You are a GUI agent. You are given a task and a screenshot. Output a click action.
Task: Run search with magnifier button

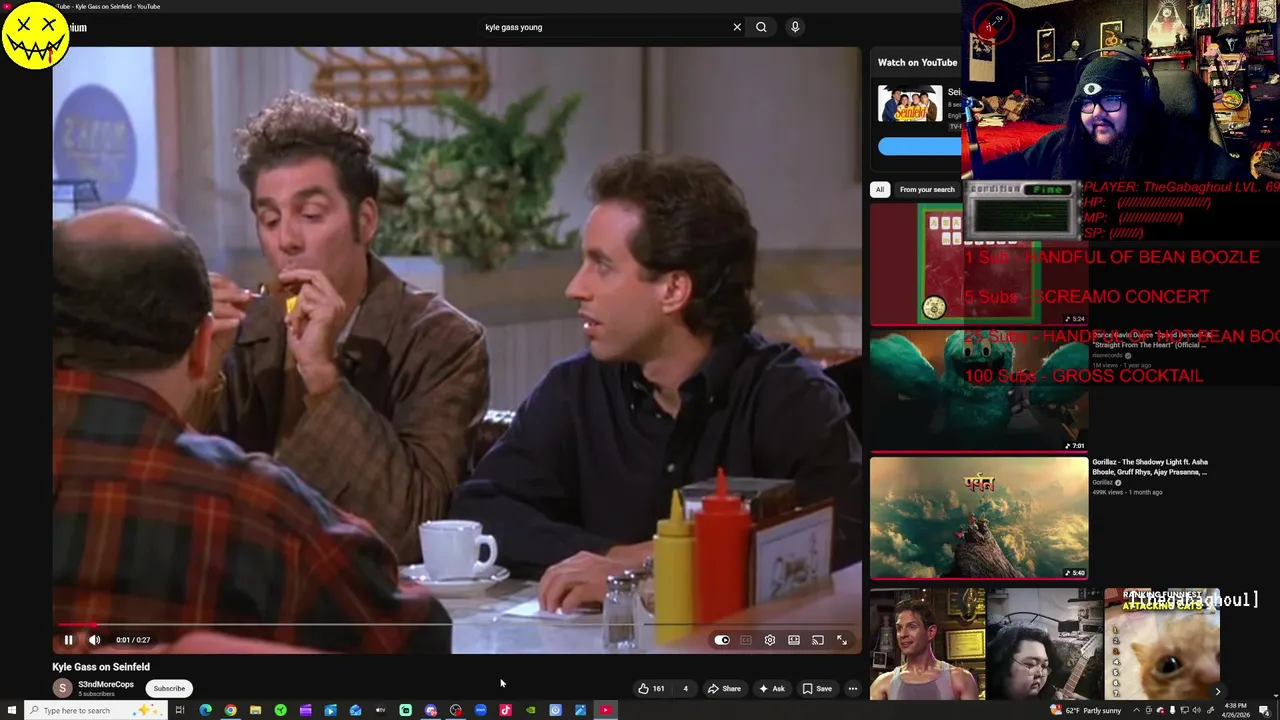(761, 27)
